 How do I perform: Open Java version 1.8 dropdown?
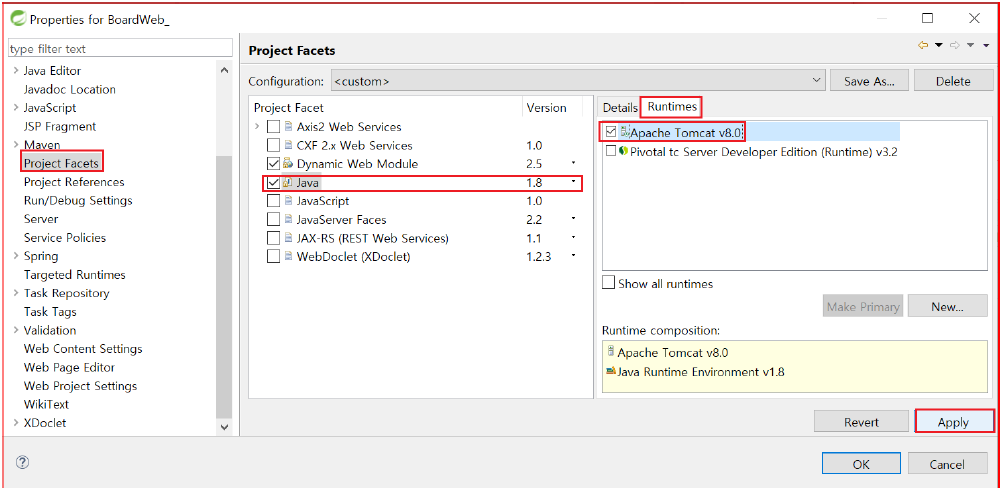click(x=574, y=181)
